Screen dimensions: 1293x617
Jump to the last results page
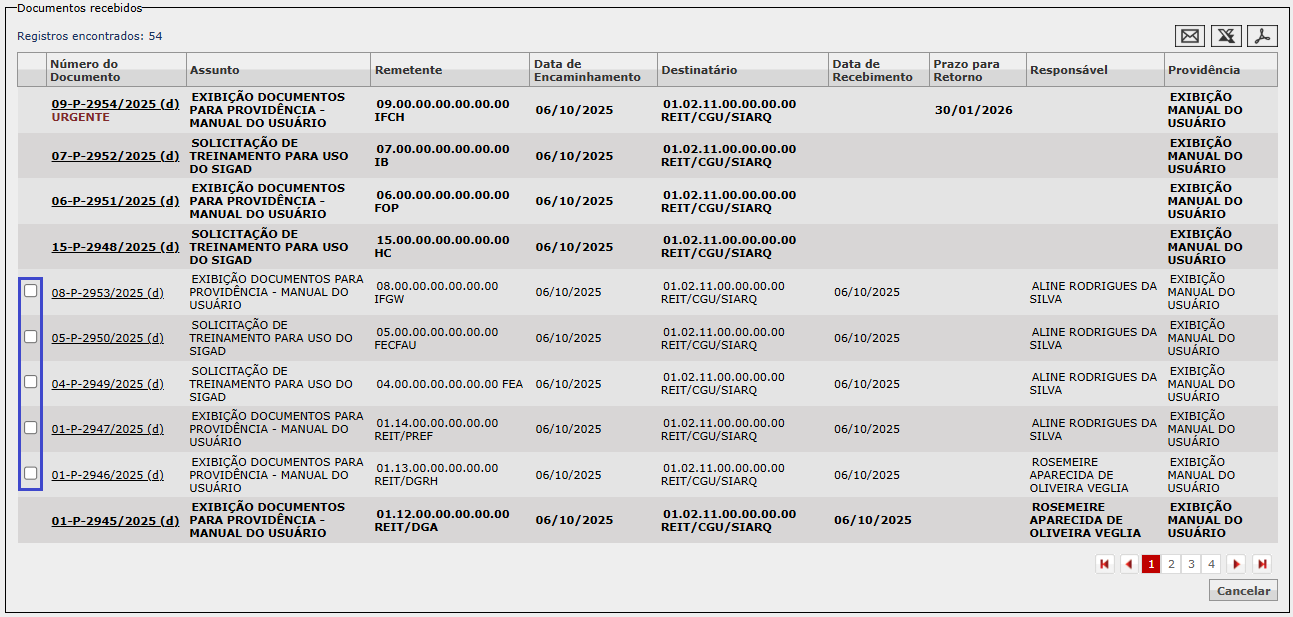tap(1262, 564)
